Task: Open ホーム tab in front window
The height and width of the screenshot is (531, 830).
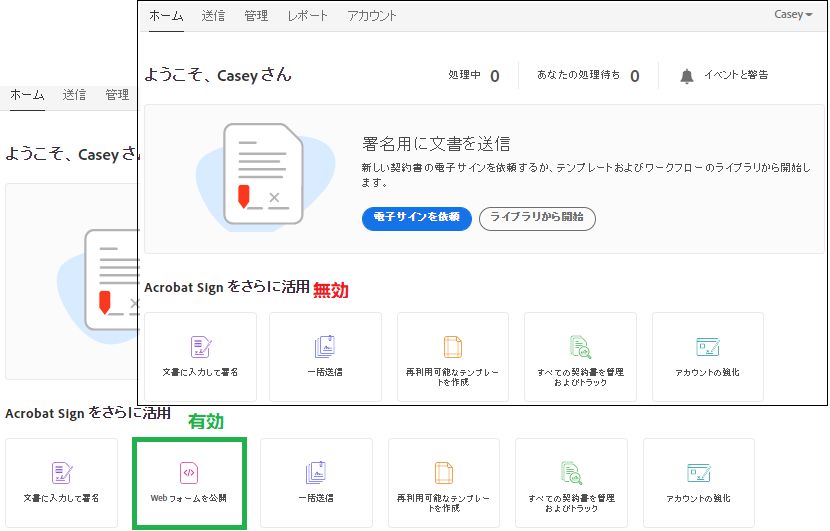Action: (166, 16)
